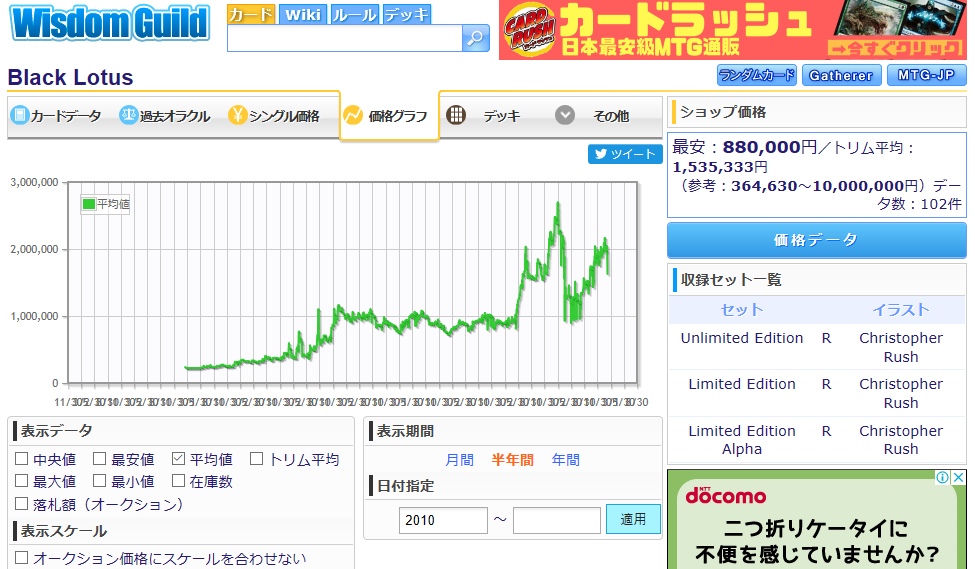
Task: Click the Twitter ツイート button
Action: tap(625, 154)
